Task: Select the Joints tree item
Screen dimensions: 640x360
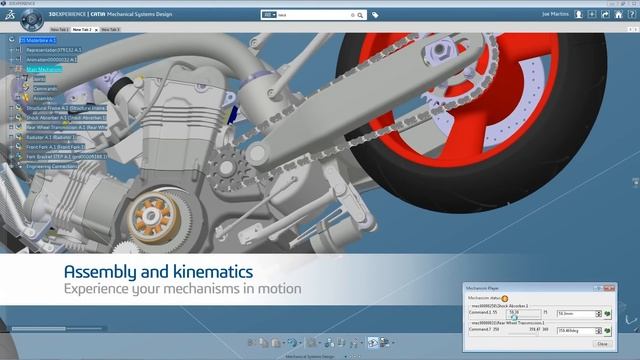Action: tap(39, 79)
